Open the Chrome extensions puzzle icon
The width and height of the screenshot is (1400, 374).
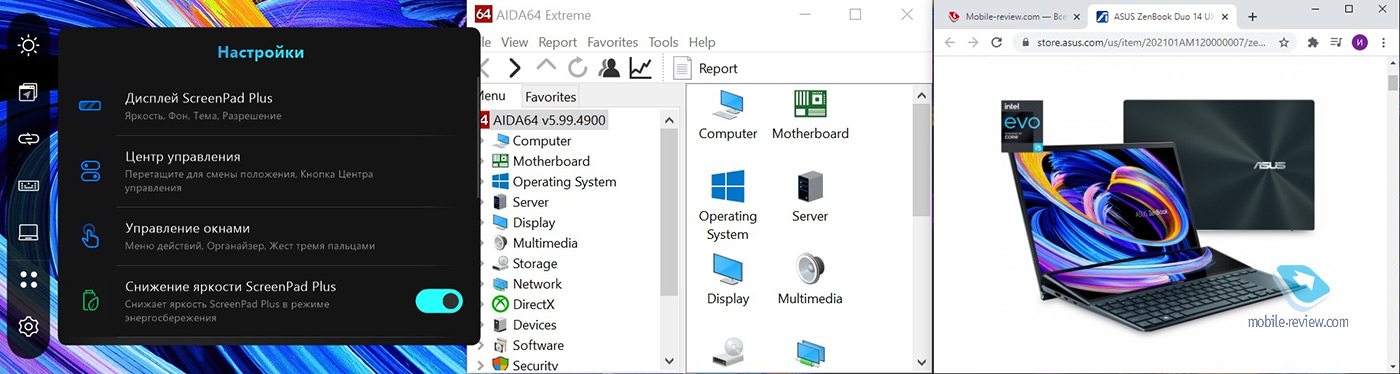(1313, 43)
